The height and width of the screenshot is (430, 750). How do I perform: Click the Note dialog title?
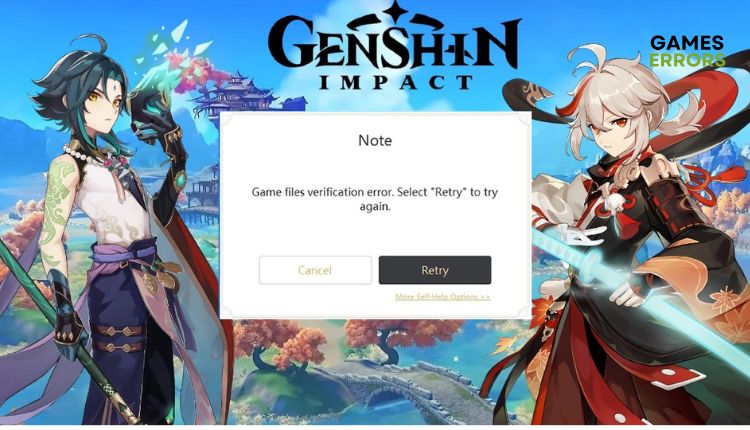pos(375,140)
